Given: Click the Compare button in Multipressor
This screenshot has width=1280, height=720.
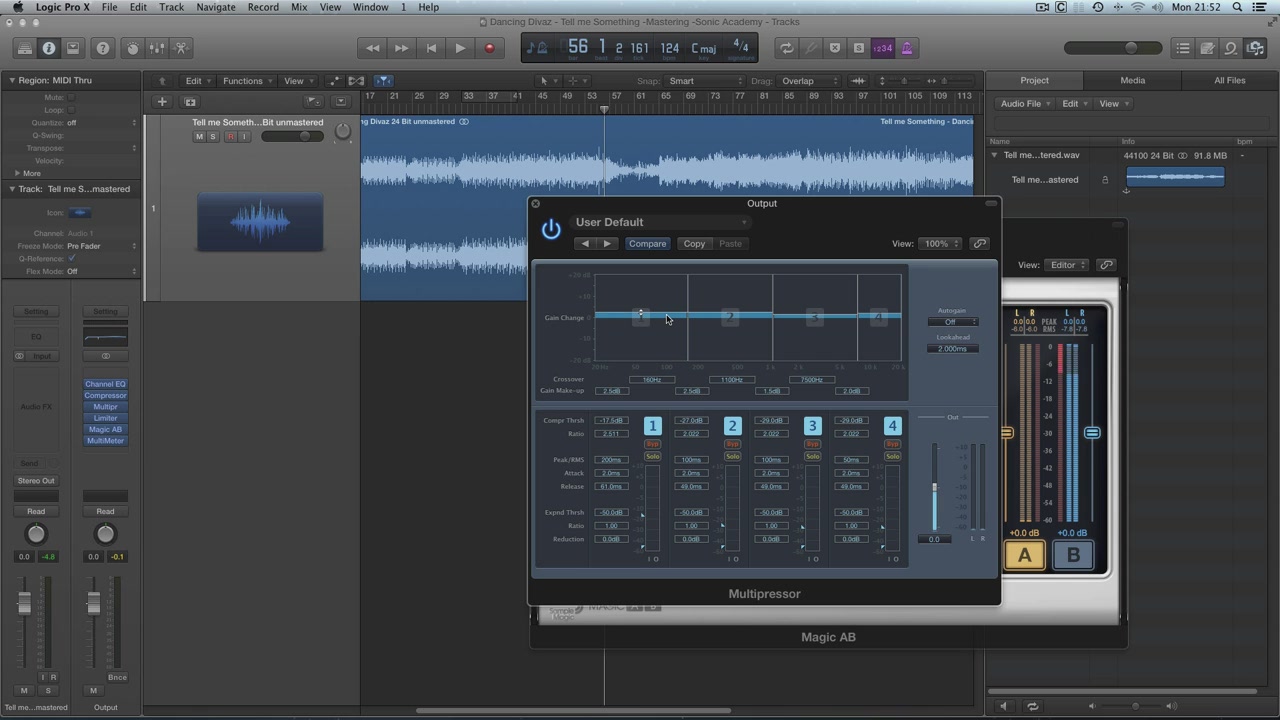Looking at the screenshot, I should tap(647, 244).
